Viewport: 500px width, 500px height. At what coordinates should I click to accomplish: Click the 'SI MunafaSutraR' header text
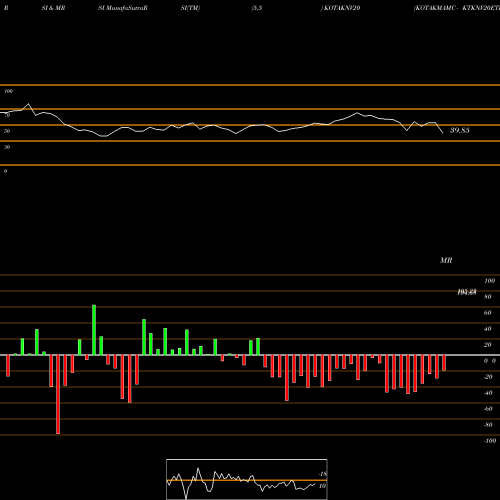[123, 8]
